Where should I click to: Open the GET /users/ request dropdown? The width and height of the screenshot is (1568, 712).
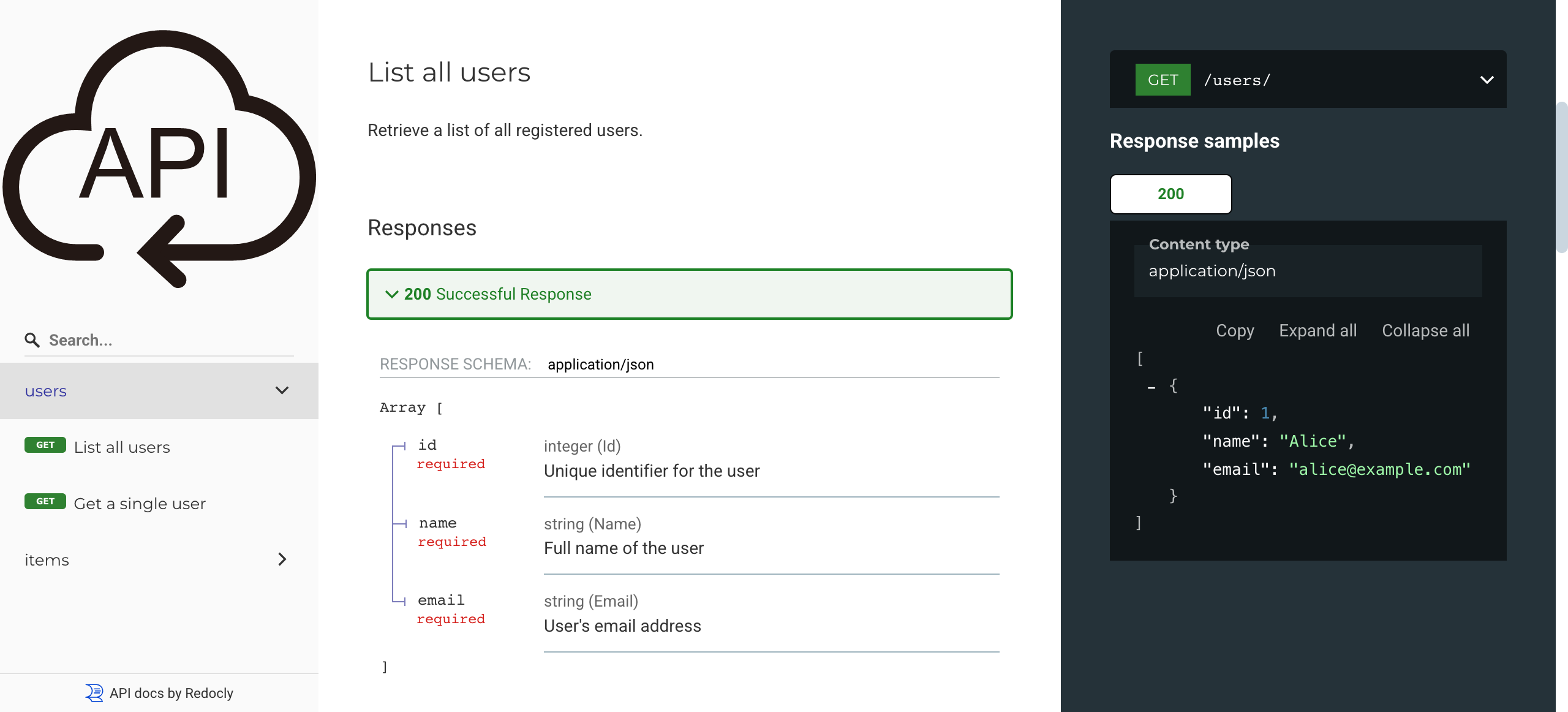[x=1486, y=79]
